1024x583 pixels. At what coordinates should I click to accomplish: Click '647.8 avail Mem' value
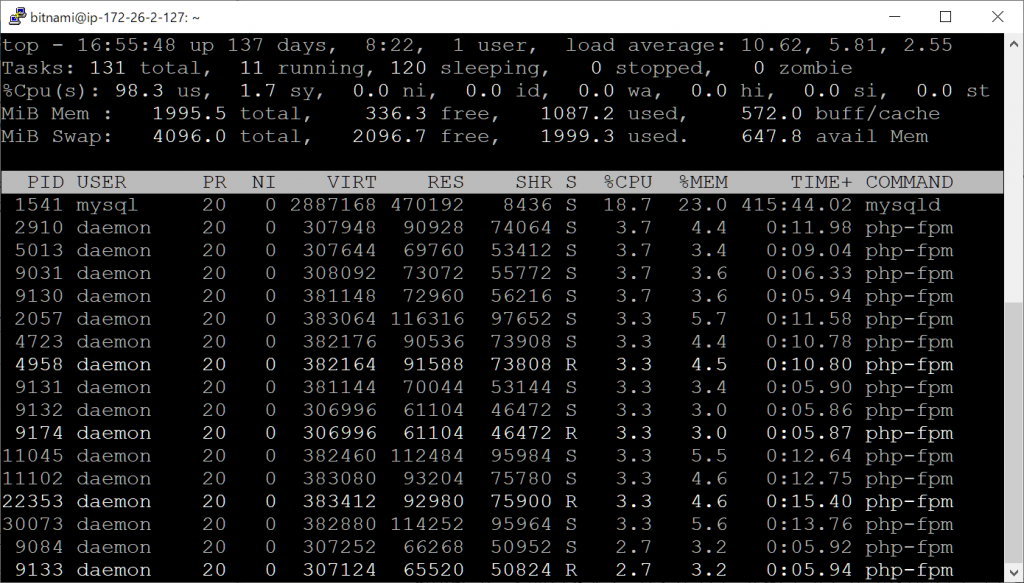point(835,136)
